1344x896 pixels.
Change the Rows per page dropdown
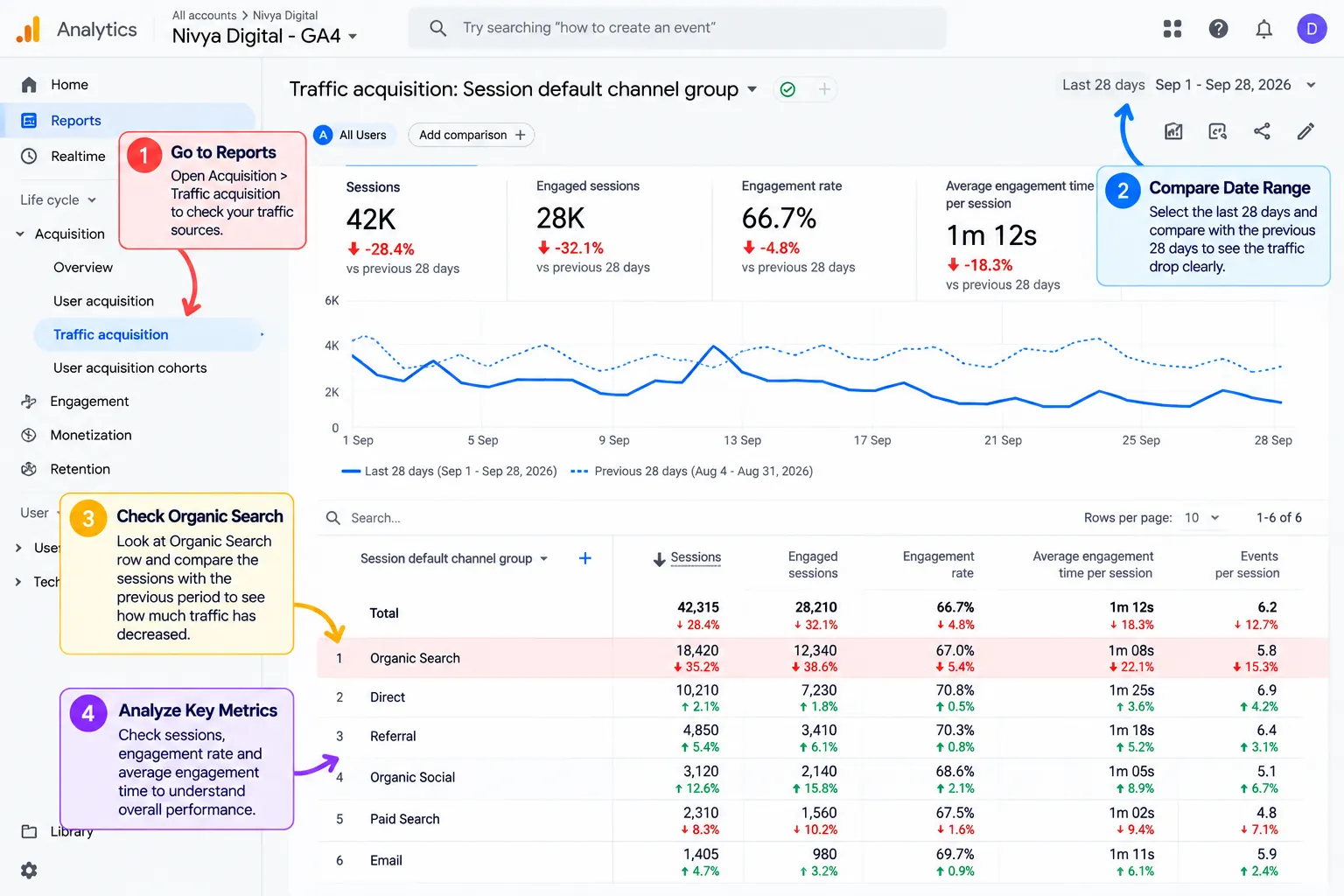click(x=1201, y=518)
